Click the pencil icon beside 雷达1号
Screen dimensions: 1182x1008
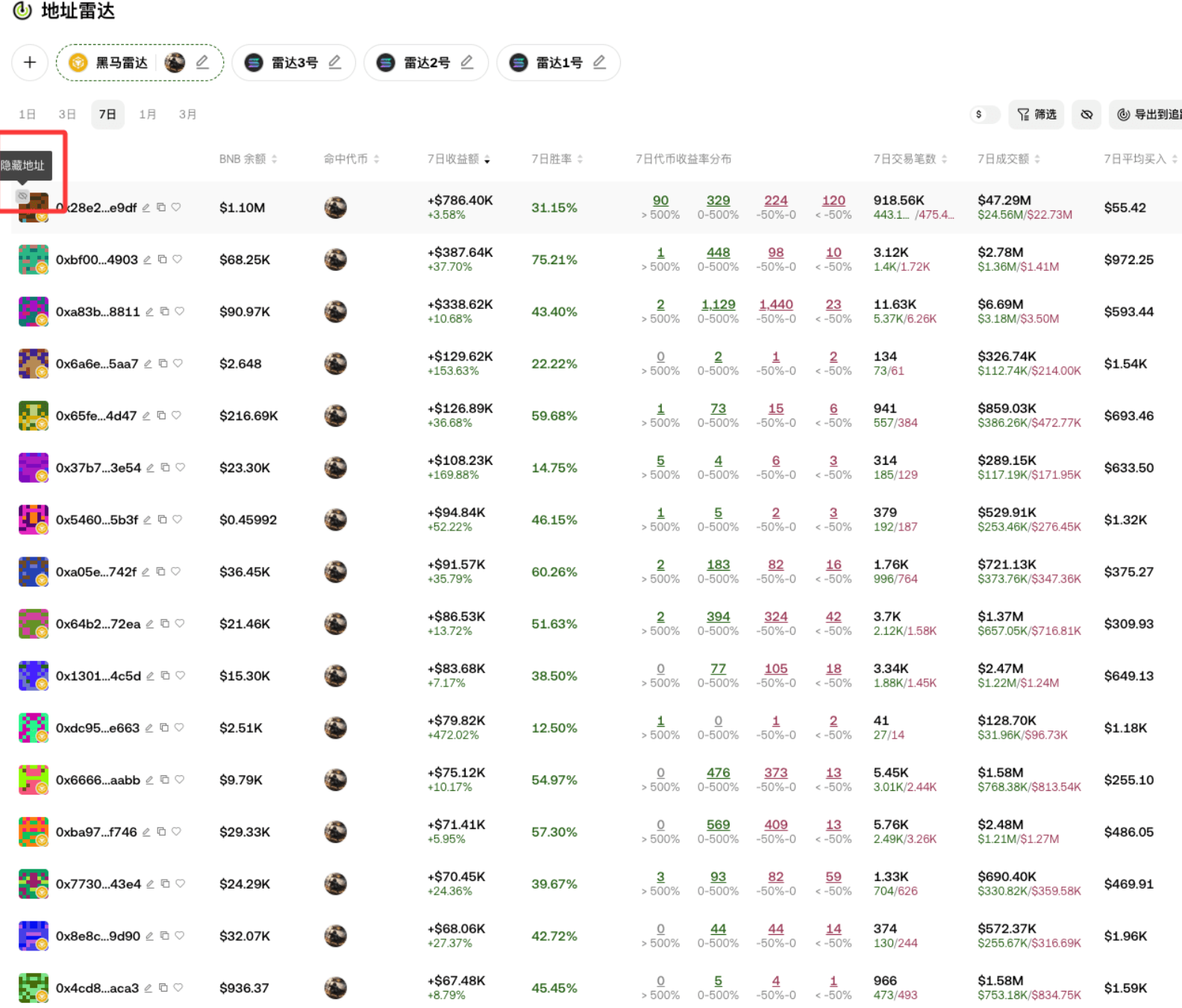click(599, 63)
